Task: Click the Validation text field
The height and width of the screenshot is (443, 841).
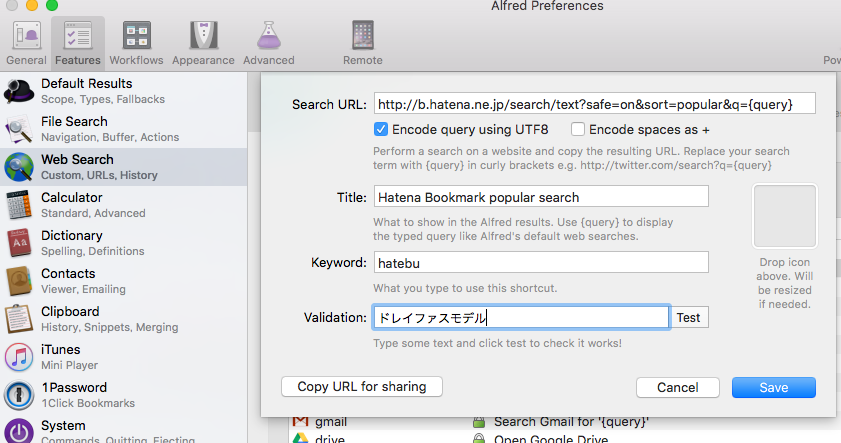Action: 521,318
